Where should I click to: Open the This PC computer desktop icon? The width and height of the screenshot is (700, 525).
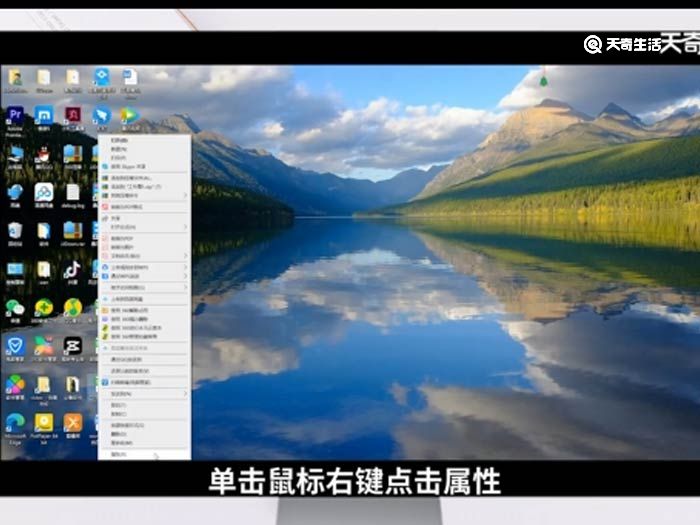point(15,155)
